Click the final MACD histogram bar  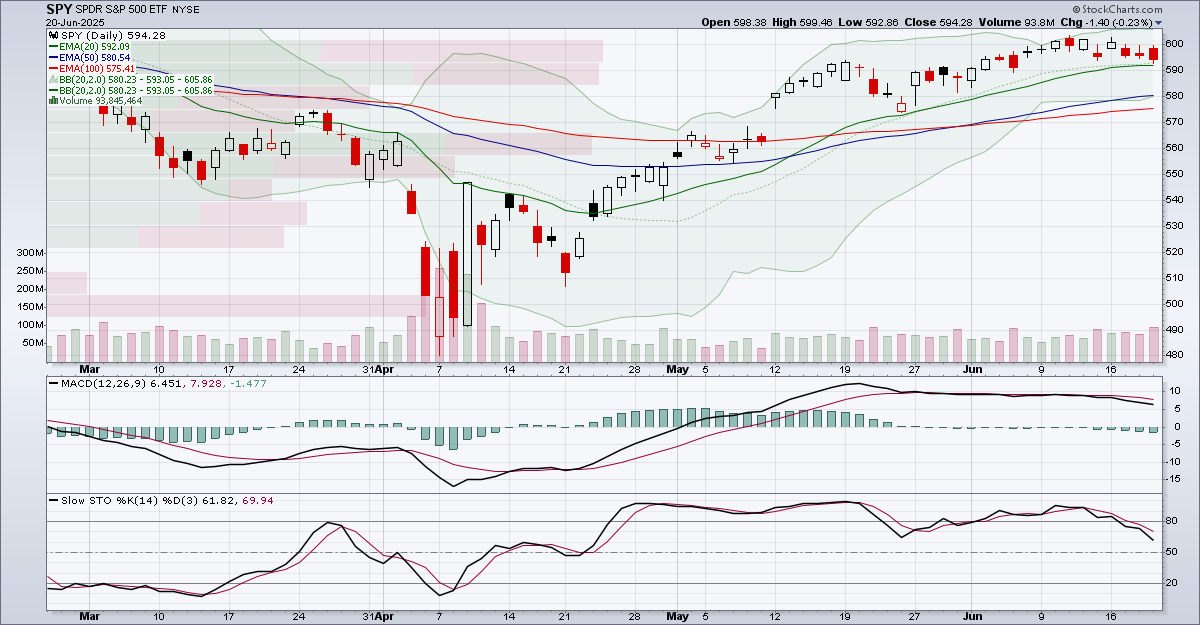tap(1154, 430)
